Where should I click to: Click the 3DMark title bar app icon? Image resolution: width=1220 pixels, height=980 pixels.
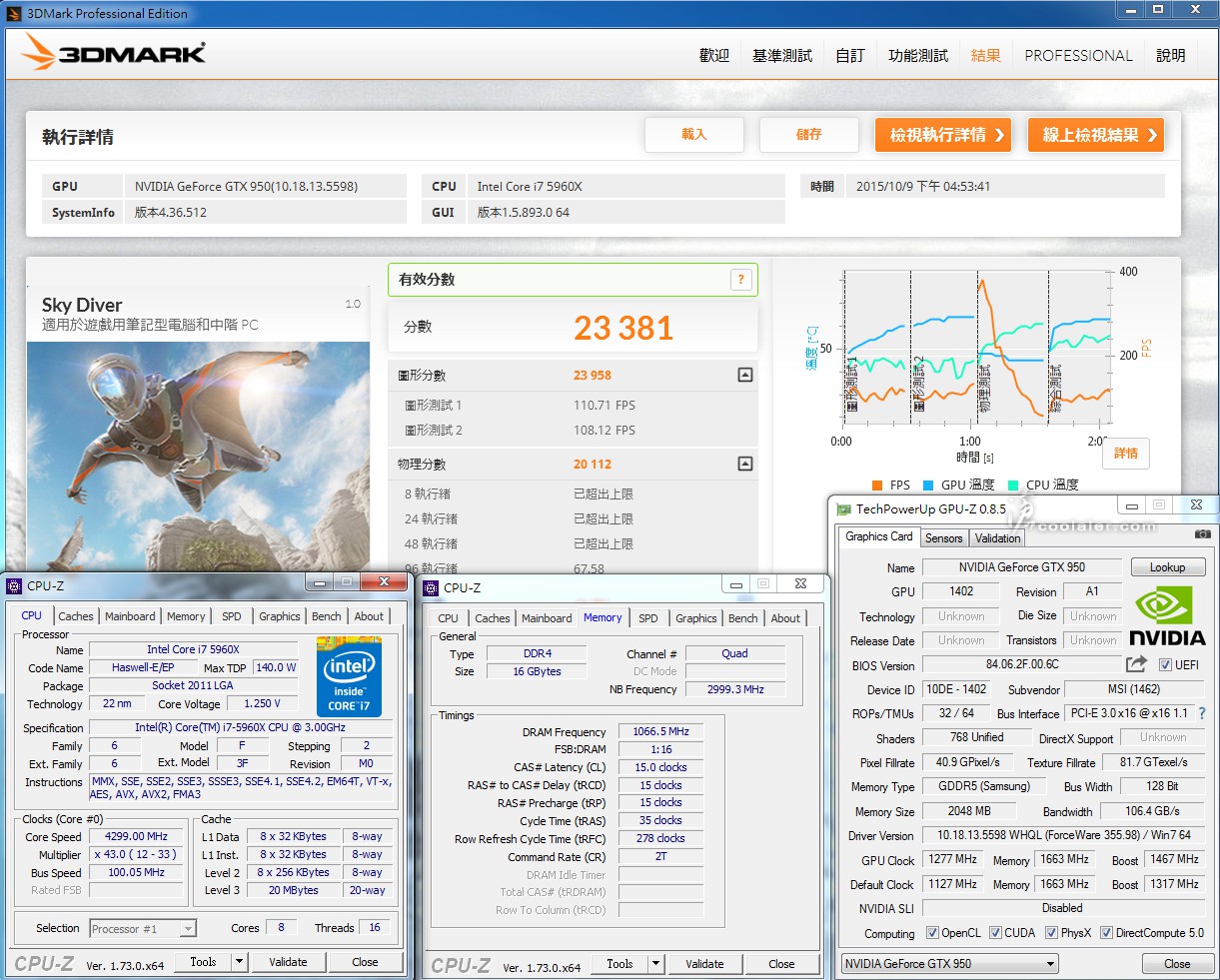coord(13,13)
